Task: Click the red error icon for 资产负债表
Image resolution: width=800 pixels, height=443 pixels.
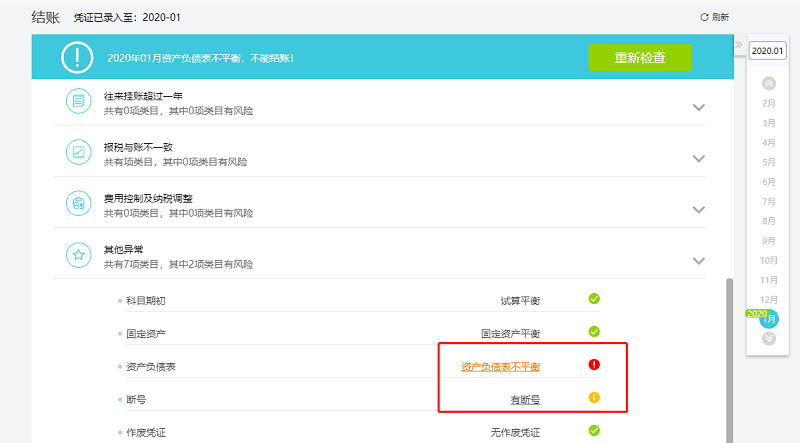Action: pos(594,365)
